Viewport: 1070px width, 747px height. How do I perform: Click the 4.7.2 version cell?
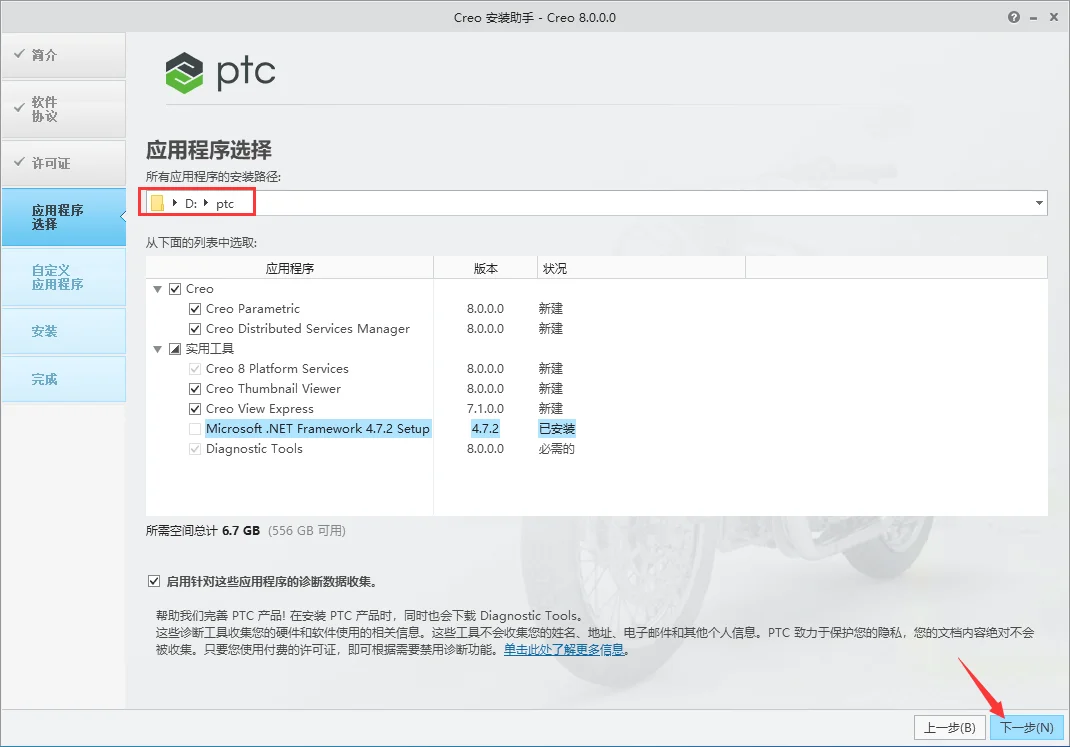click(x=485, y=428)
